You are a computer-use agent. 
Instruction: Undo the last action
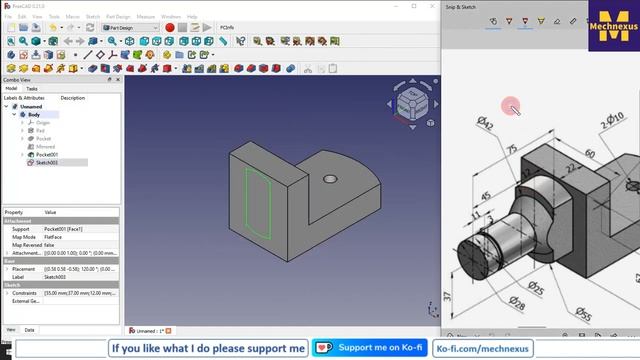point(53,27)
